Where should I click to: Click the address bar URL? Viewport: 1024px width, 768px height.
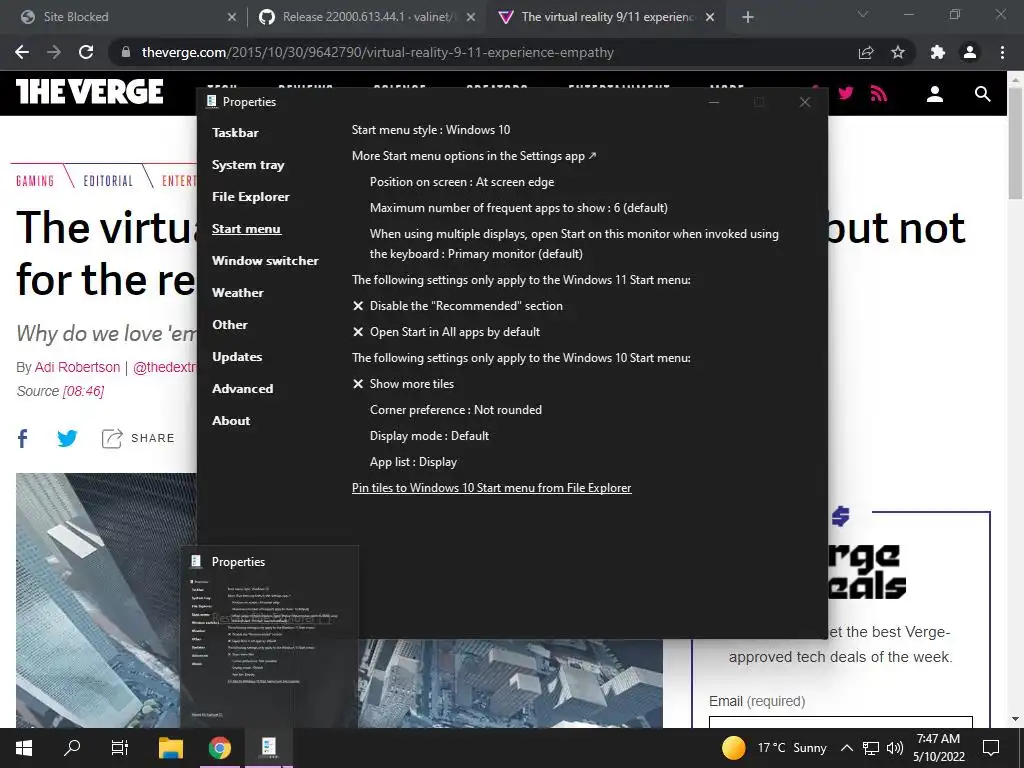click(x=377, y=52)
